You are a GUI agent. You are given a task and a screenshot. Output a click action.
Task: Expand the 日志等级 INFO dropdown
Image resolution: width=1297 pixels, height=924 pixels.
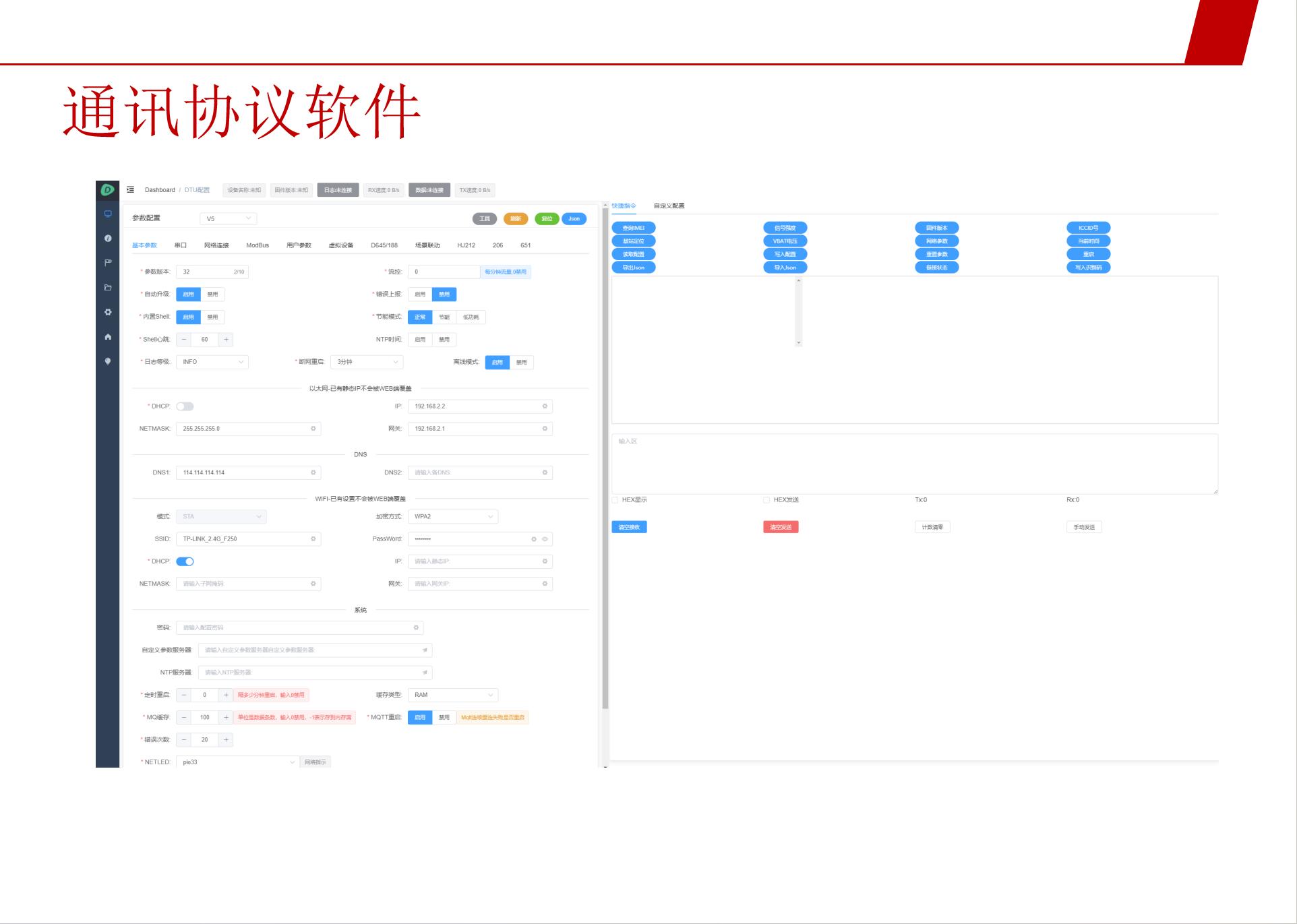click(x=212, y=362)
